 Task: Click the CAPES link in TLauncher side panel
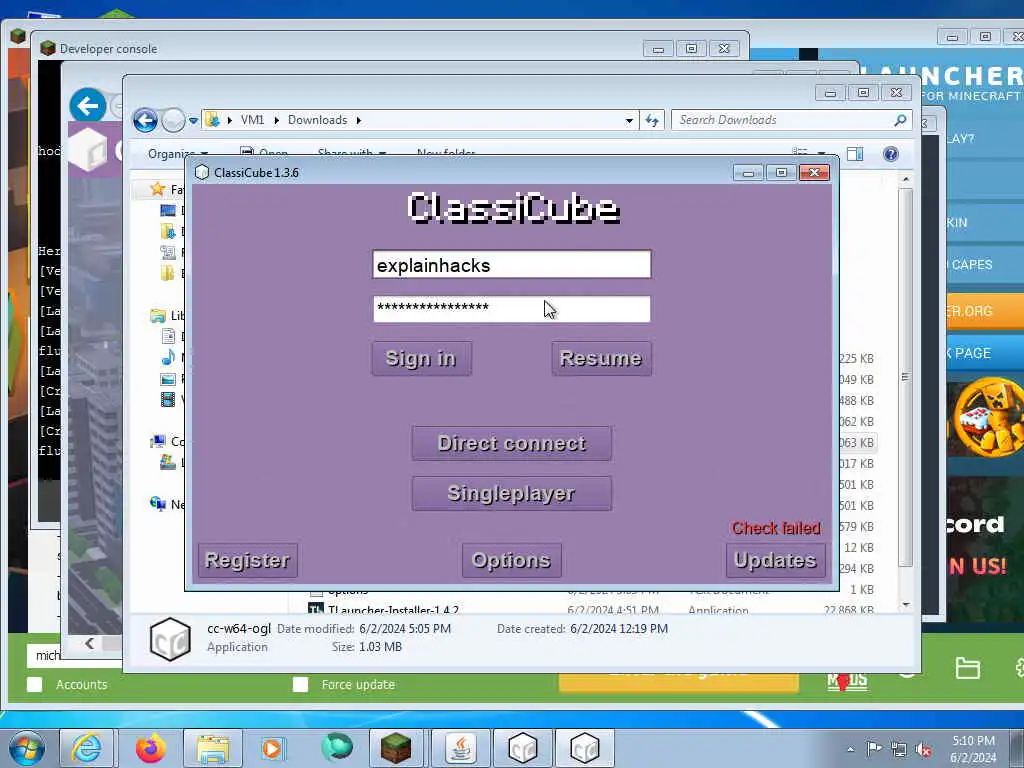[971, 264]
